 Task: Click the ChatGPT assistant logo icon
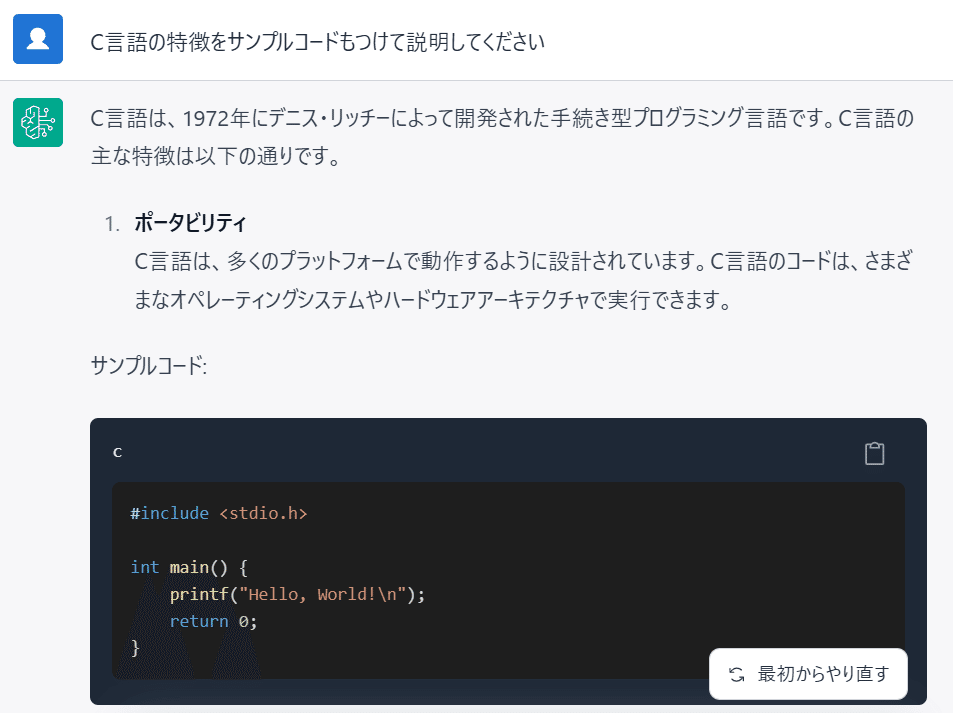(x=38, y=122)
